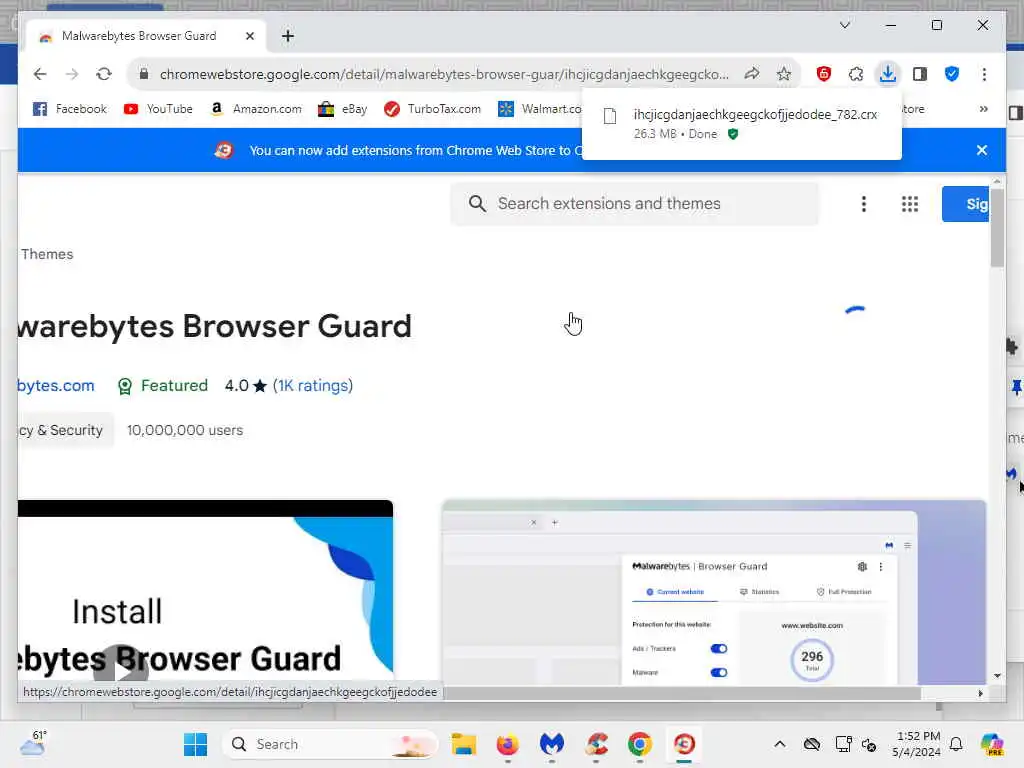This screenshot has width=1024, height=768.
Task: Open the Walmart.com bookmark
Action: tap(539, 109)
